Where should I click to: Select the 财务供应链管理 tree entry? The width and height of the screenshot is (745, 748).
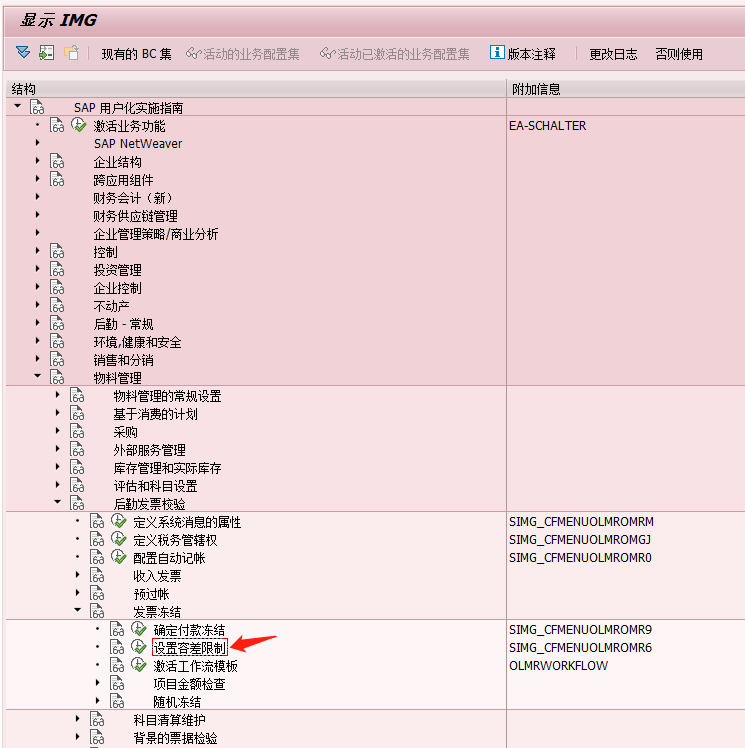[x=135, y=216]
